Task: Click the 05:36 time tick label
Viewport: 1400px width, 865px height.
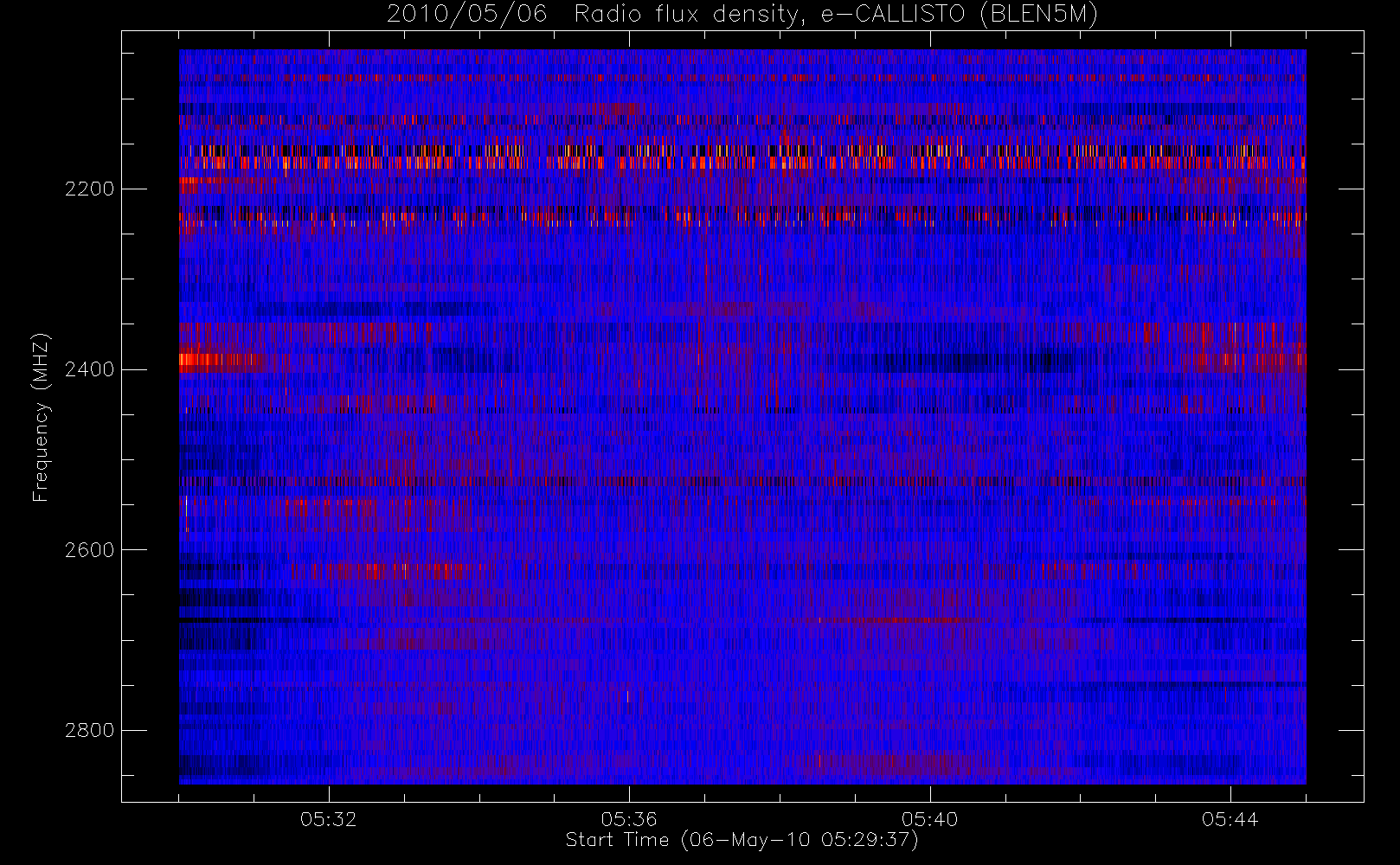Action: point(629,819)
